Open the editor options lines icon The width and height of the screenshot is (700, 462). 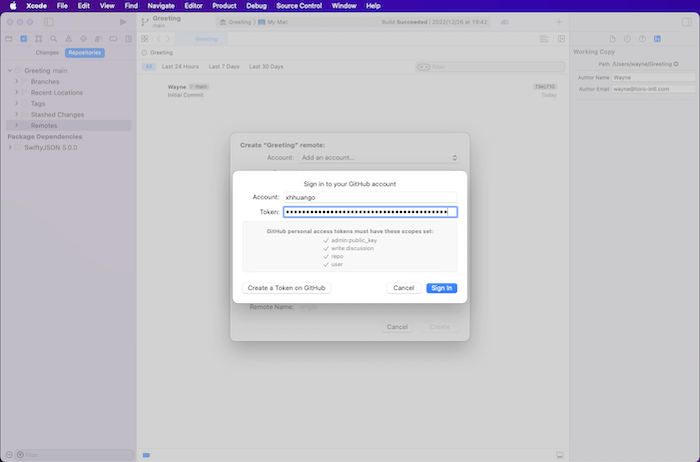[x=544, y=39]
